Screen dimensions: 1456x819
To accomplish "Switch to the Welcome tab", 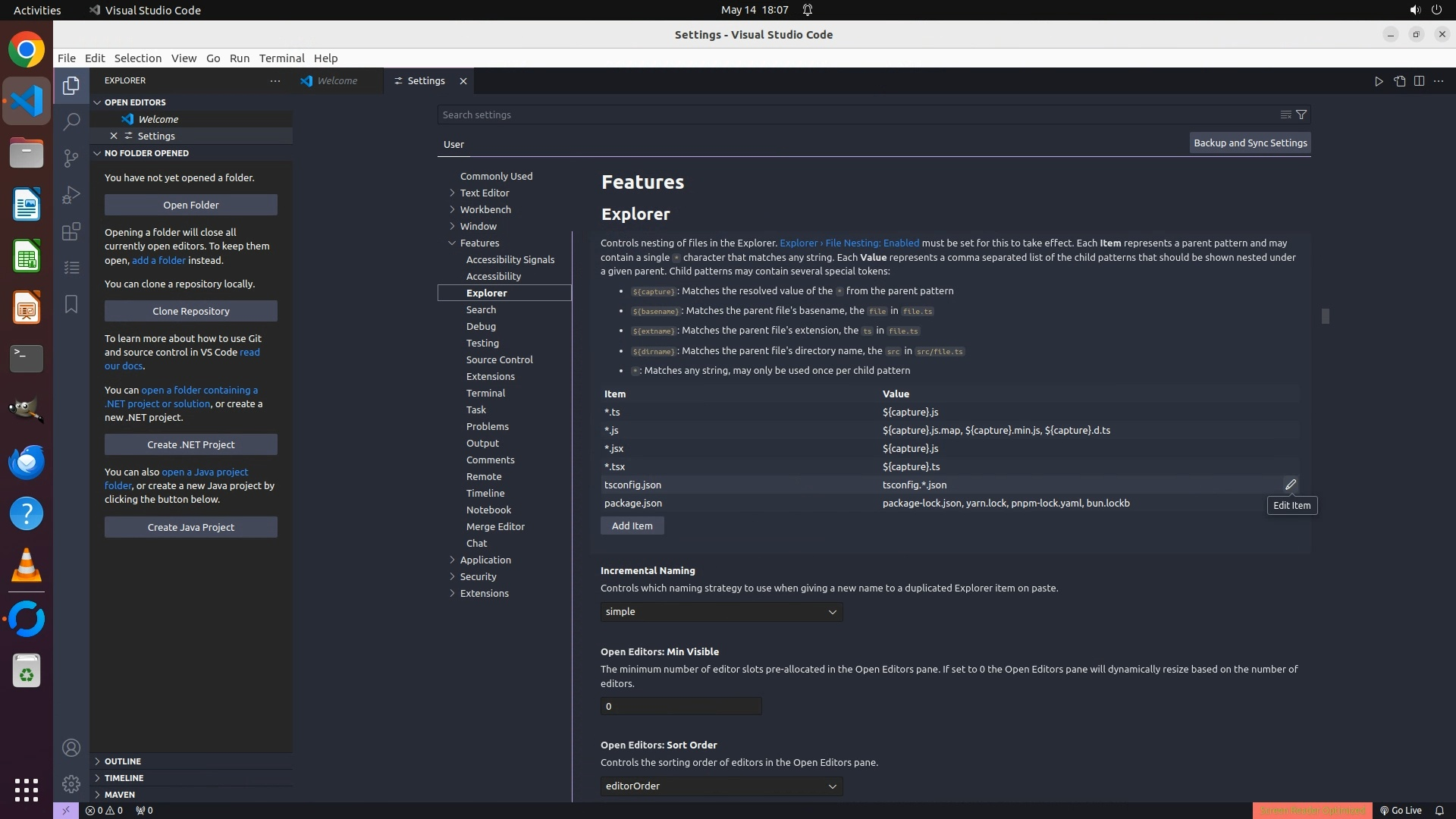I will point(337,80).
